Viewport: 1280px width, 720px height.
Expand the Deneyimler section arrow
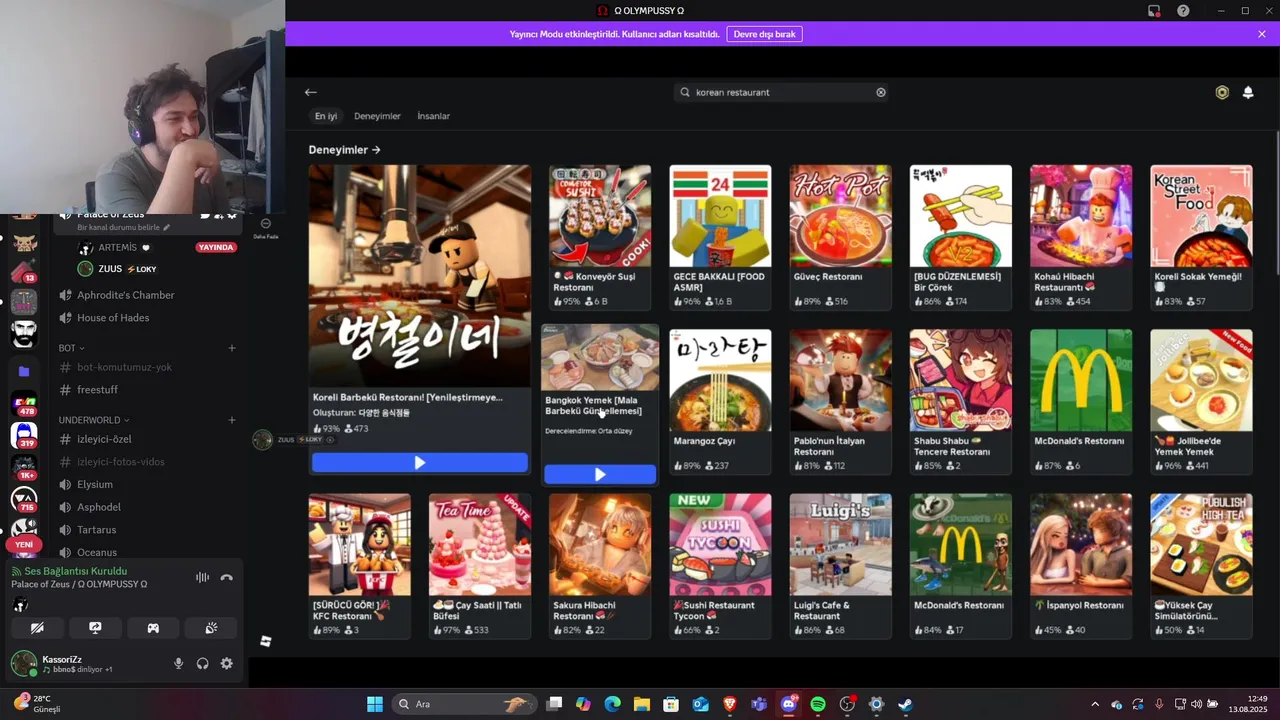[x=376, y=150]
